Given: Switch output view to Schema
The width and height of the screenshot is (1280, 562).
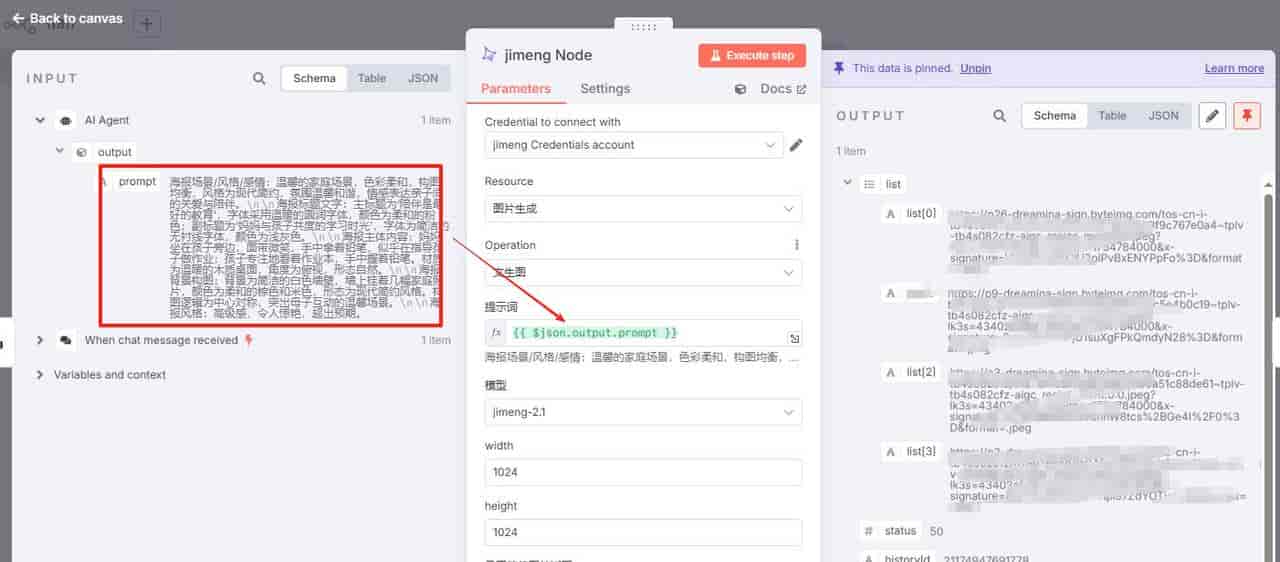Looking at the screenshot, I should (x=1054, y=116).
